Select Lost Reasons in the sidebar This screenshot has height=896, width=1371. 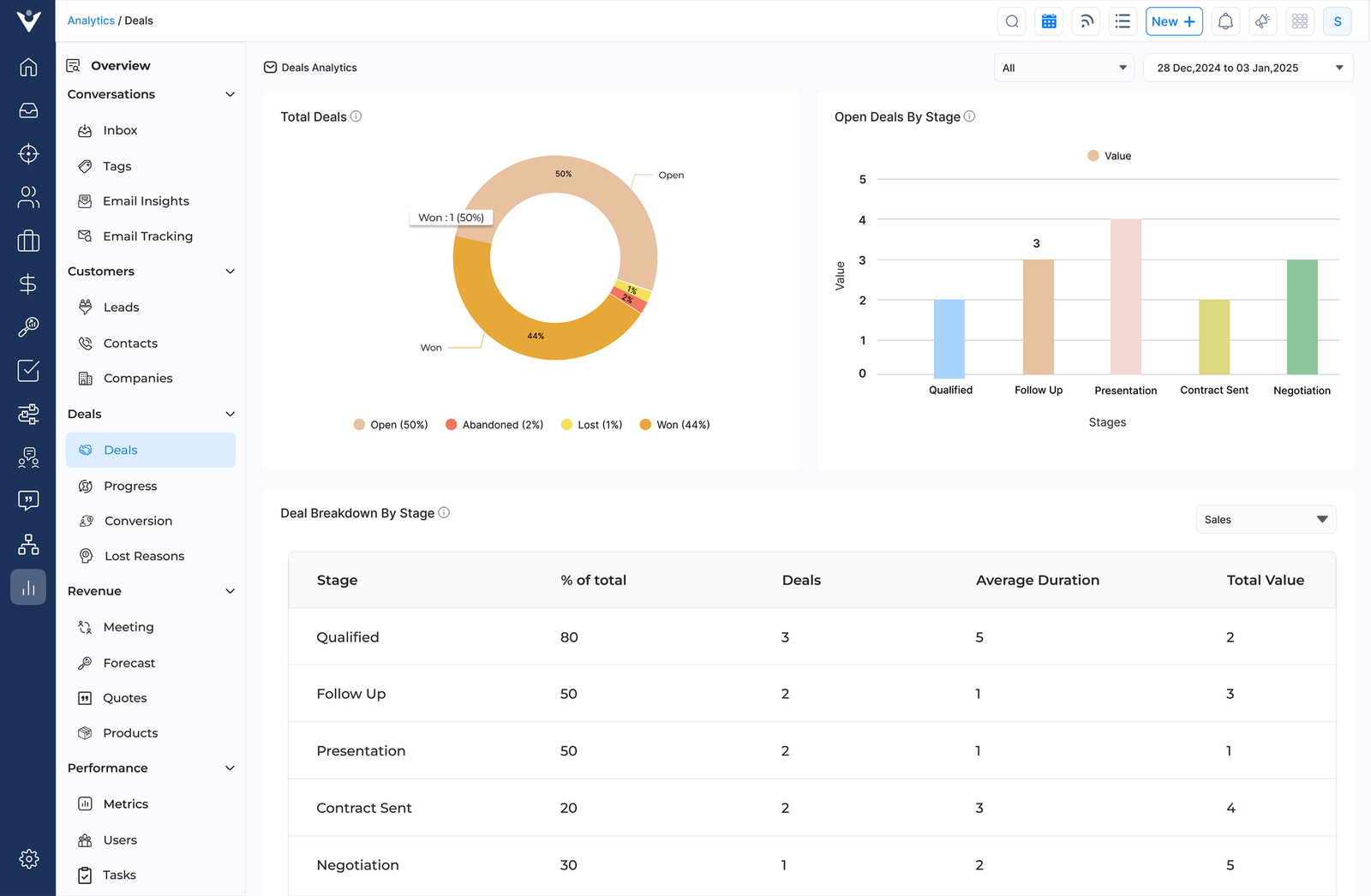click(143, 556)
